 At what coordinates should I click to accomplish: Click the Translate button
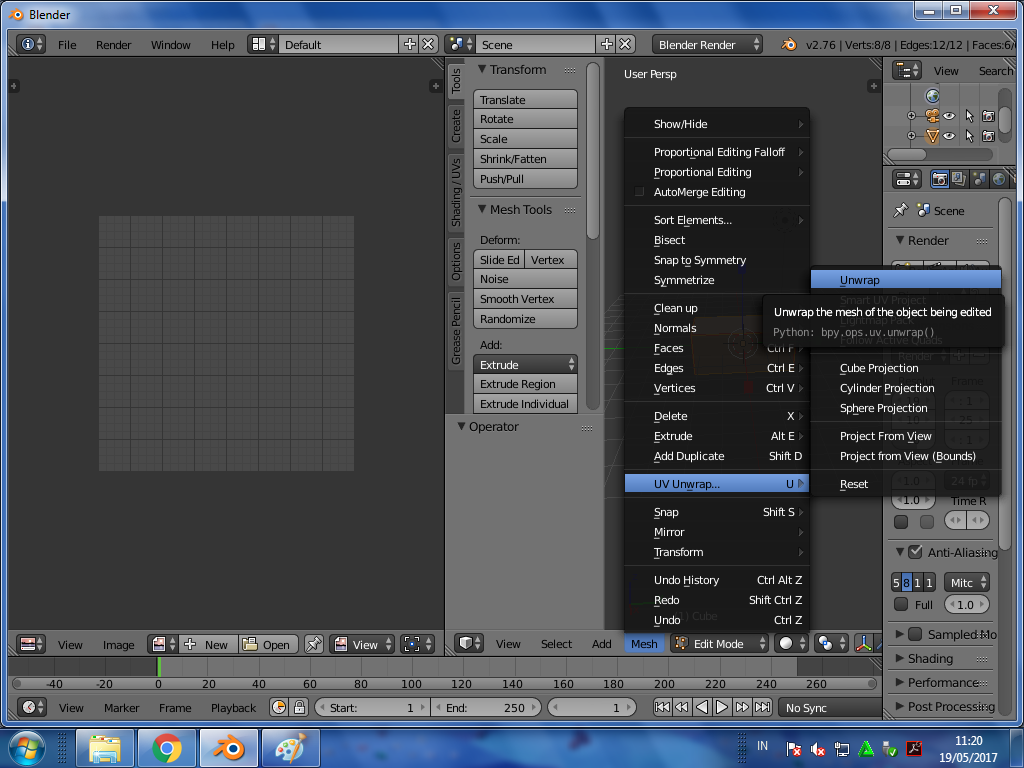pyautogui.click(x=525, y=99)
